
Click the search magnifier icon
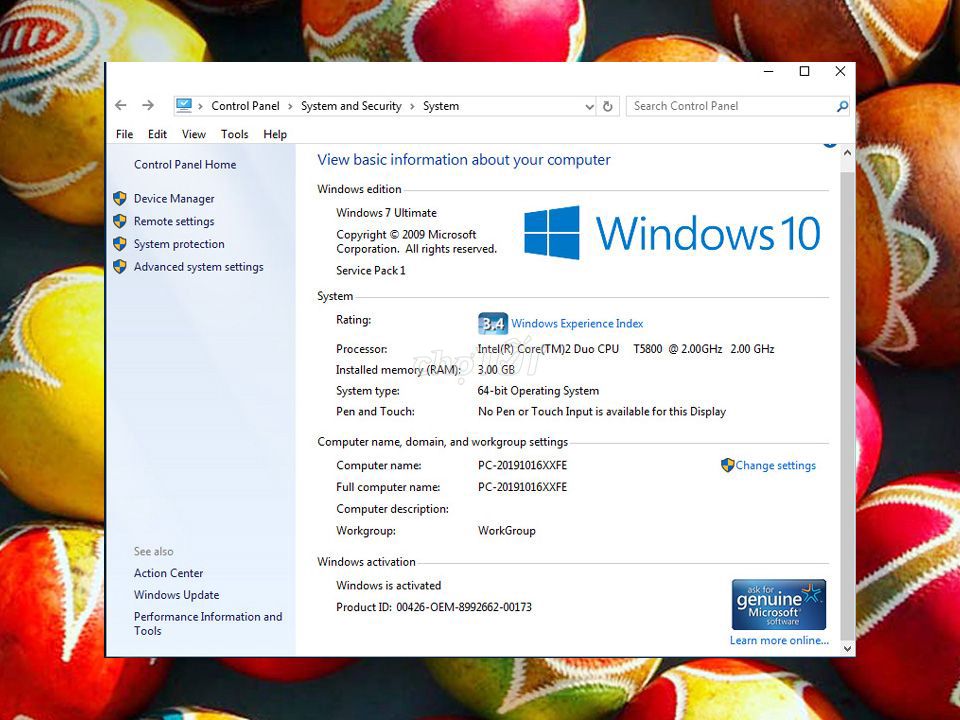tap(842, 106)
